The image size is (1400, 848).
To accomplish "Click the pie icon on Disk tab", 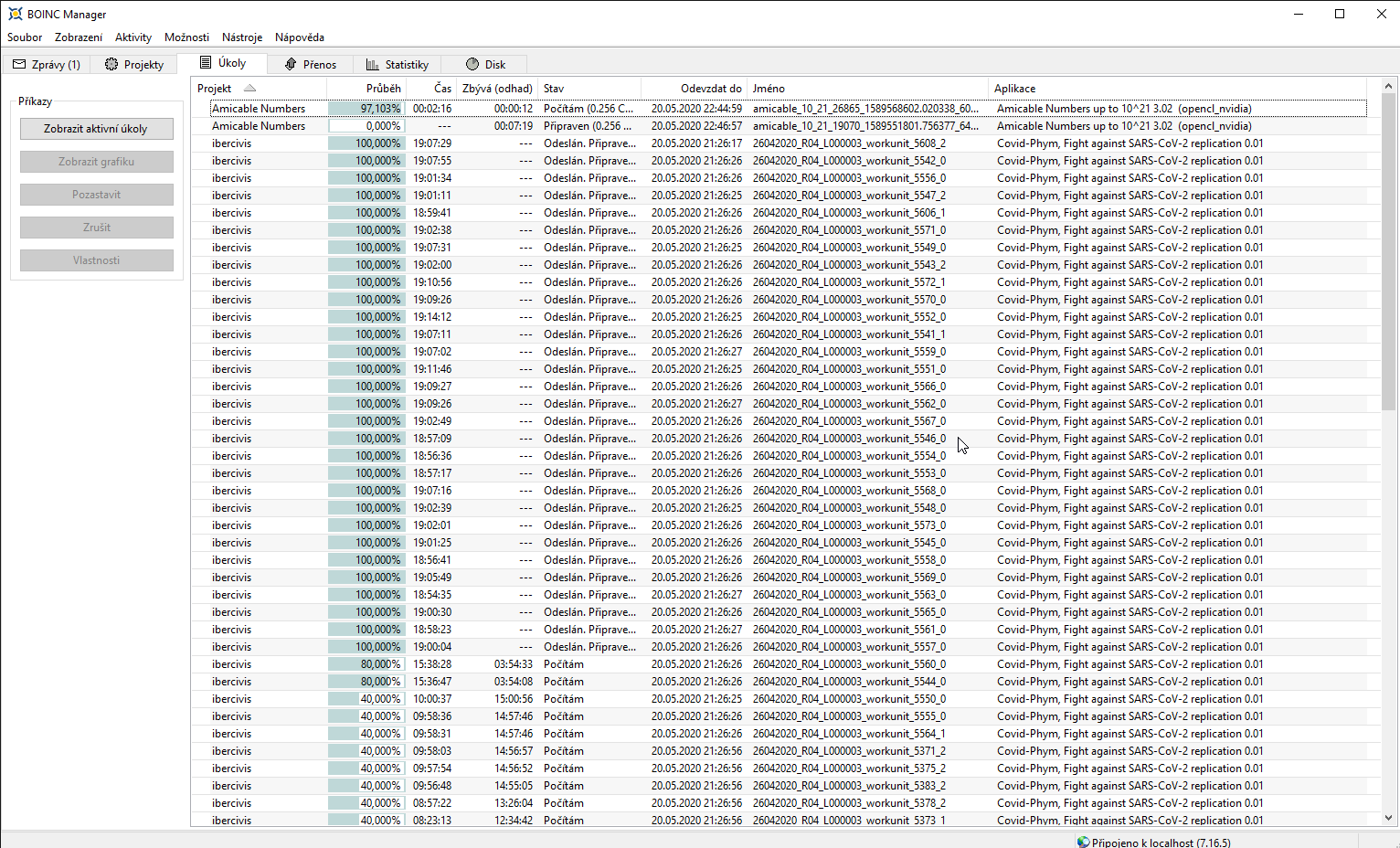I will pyautogui.click(x=472, y=64).
